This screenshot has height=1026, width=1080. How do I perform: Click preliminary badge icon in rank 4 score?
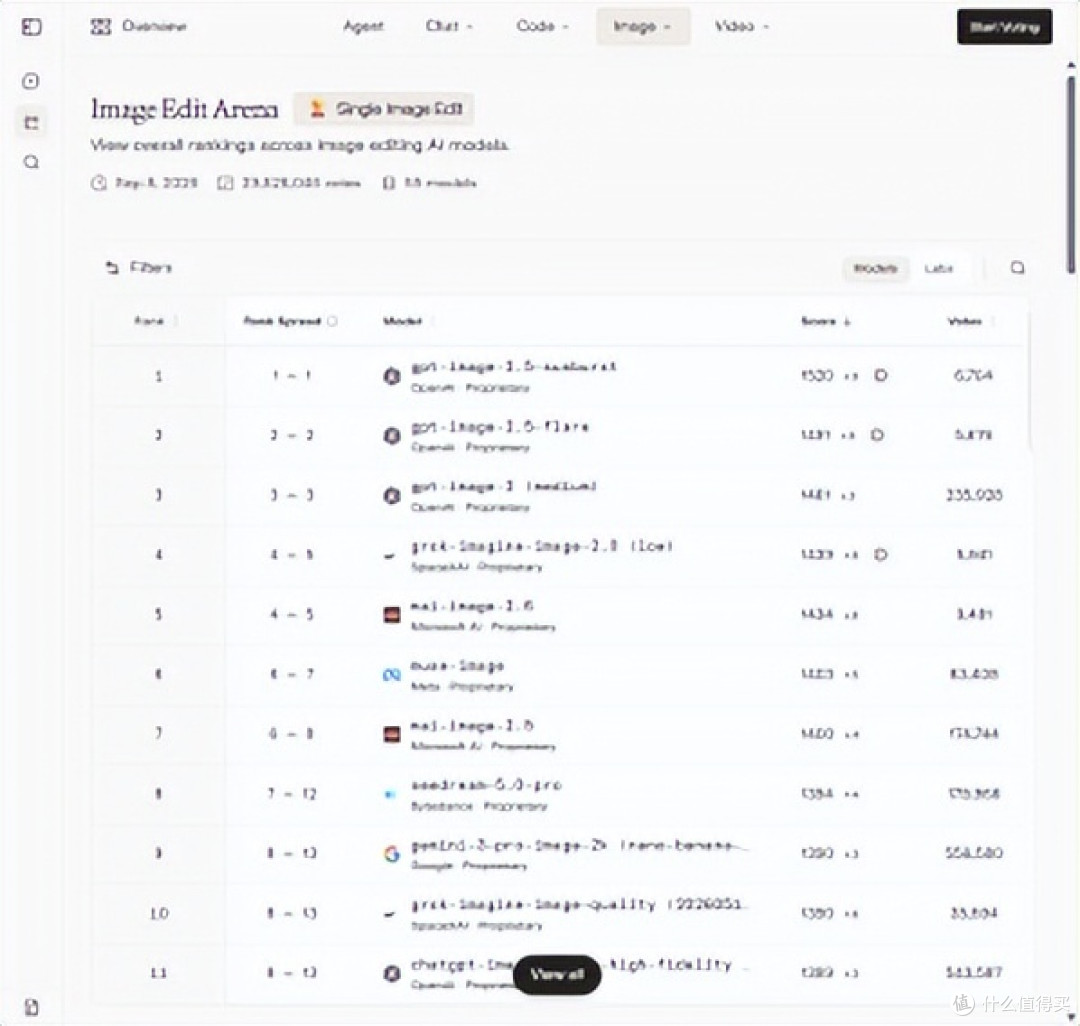(x=880, y=554)
